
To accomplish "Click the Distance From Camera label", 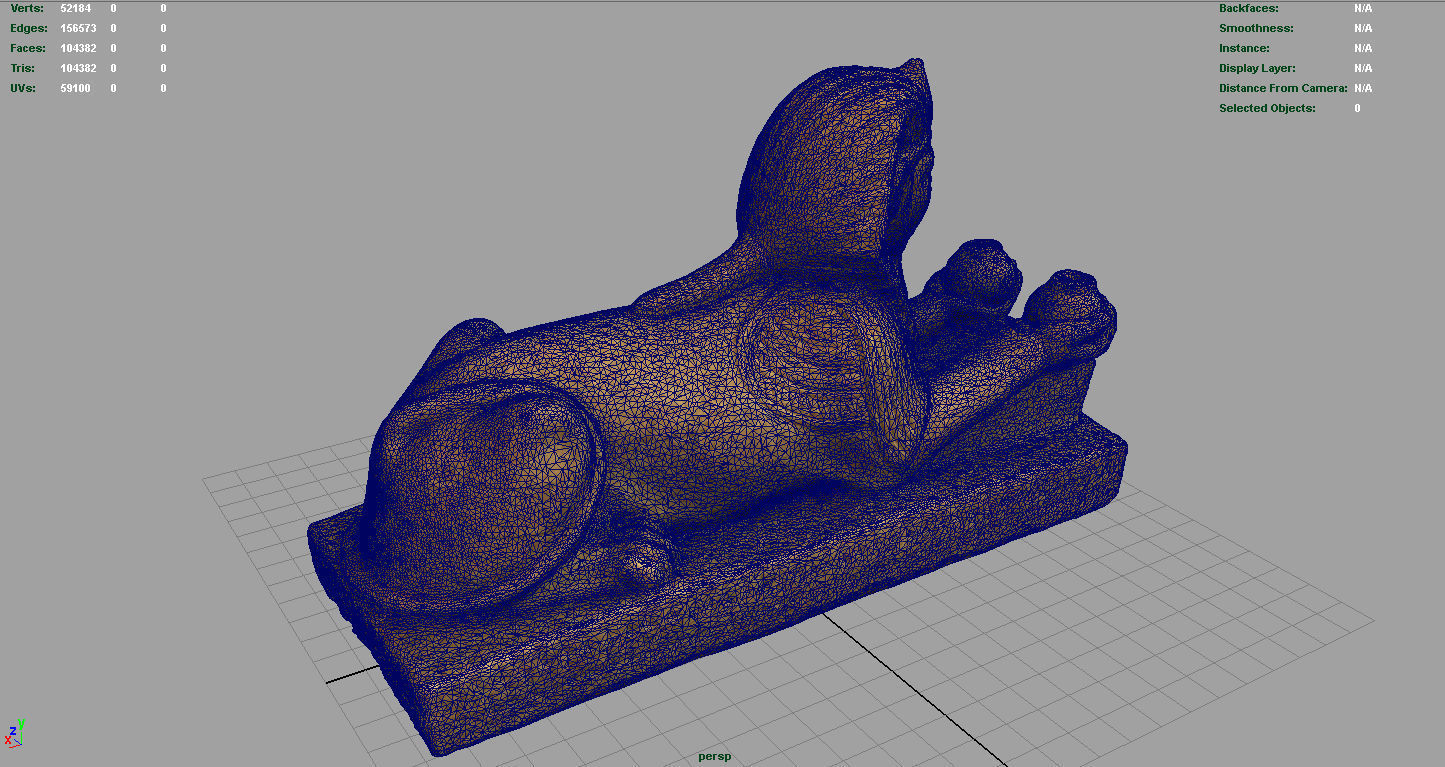I will [x=1281, y=88].
